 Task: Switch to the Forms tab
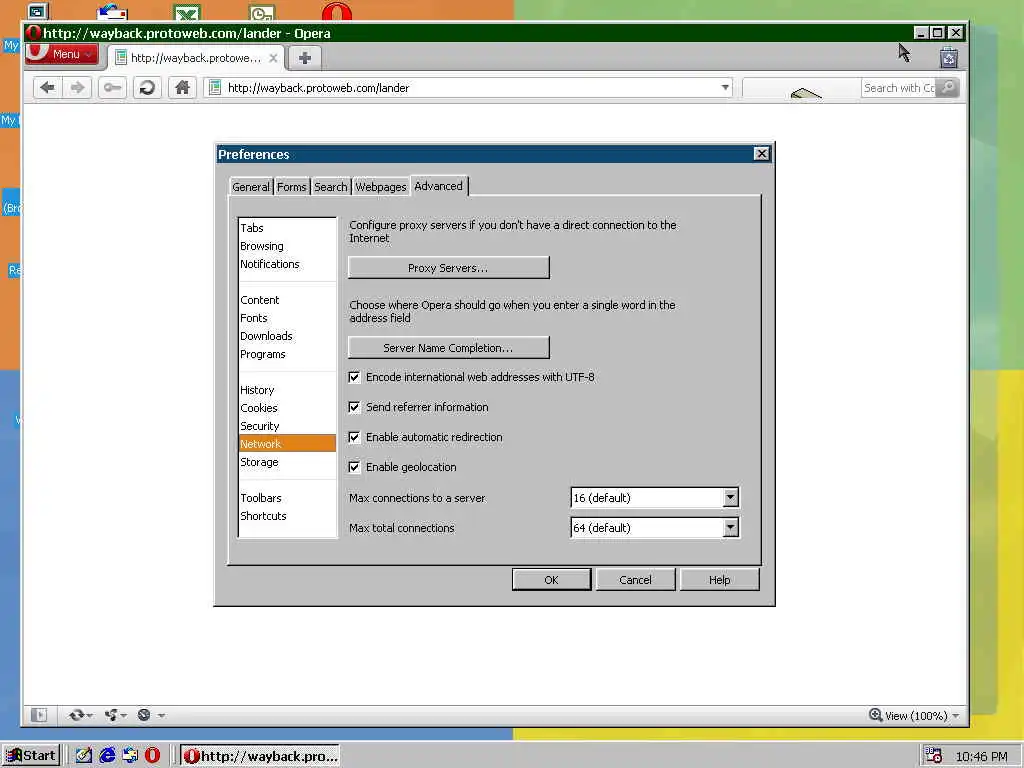click(291, 187)
